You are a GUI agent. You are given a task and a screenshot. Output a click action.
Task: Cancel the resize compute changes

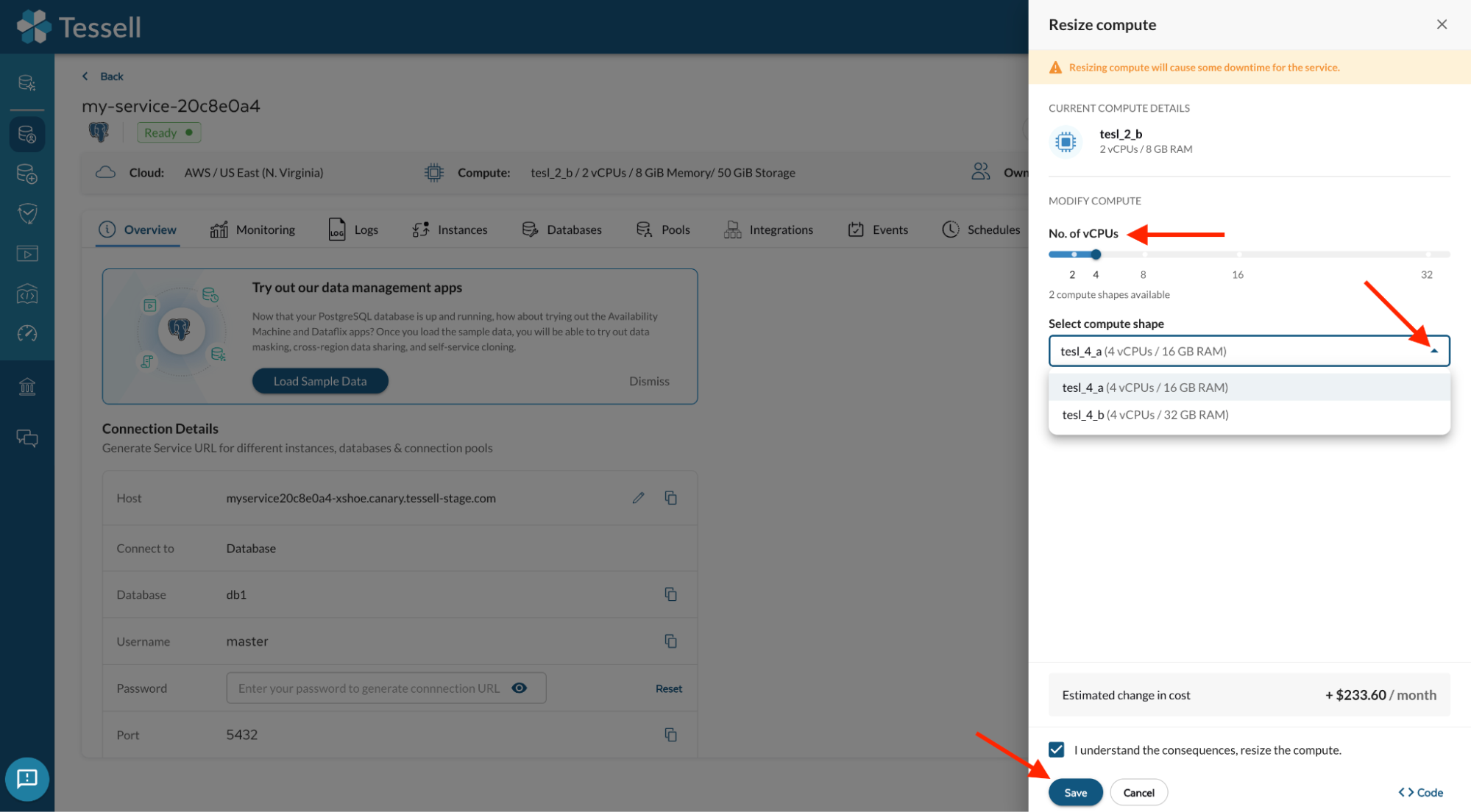tap(1138, 792)
